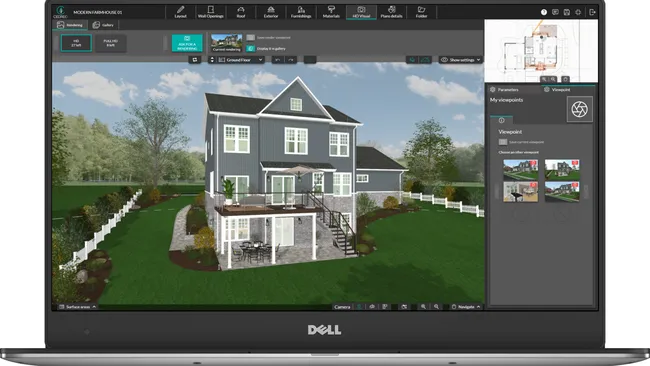Screen dimensions: 650x366
Task: Zoom in on the floor plan minimap
Action: (x=544, y=79)
